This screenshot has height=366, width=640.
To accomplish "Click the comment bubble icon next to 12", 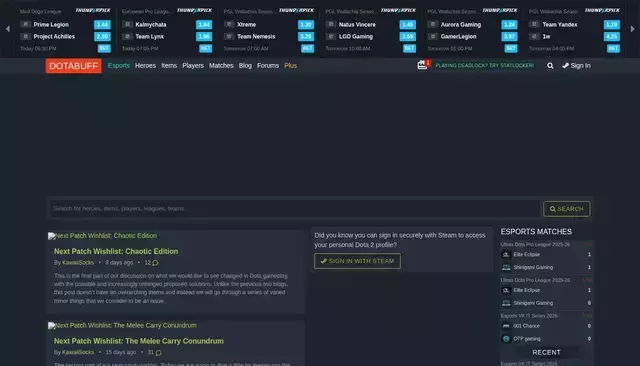I will [x=155, y=263].
